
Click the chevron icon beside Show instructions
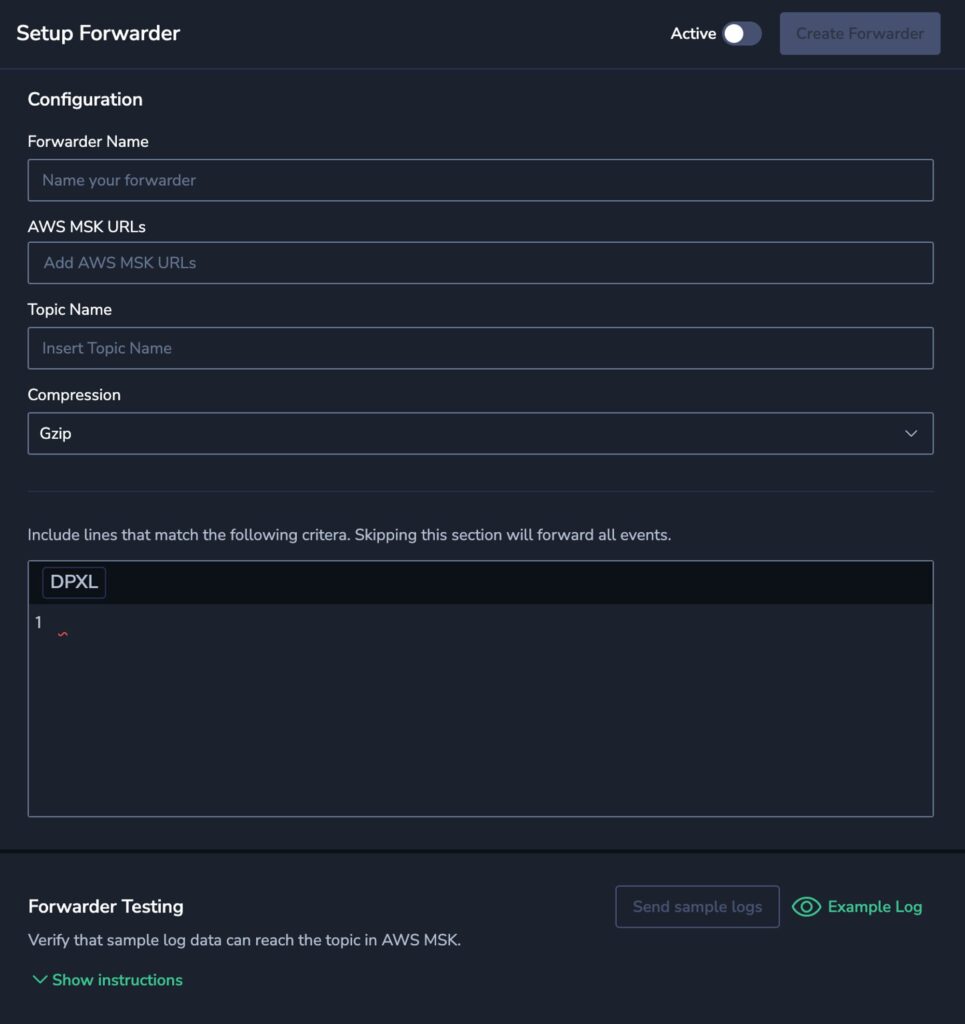40,980
